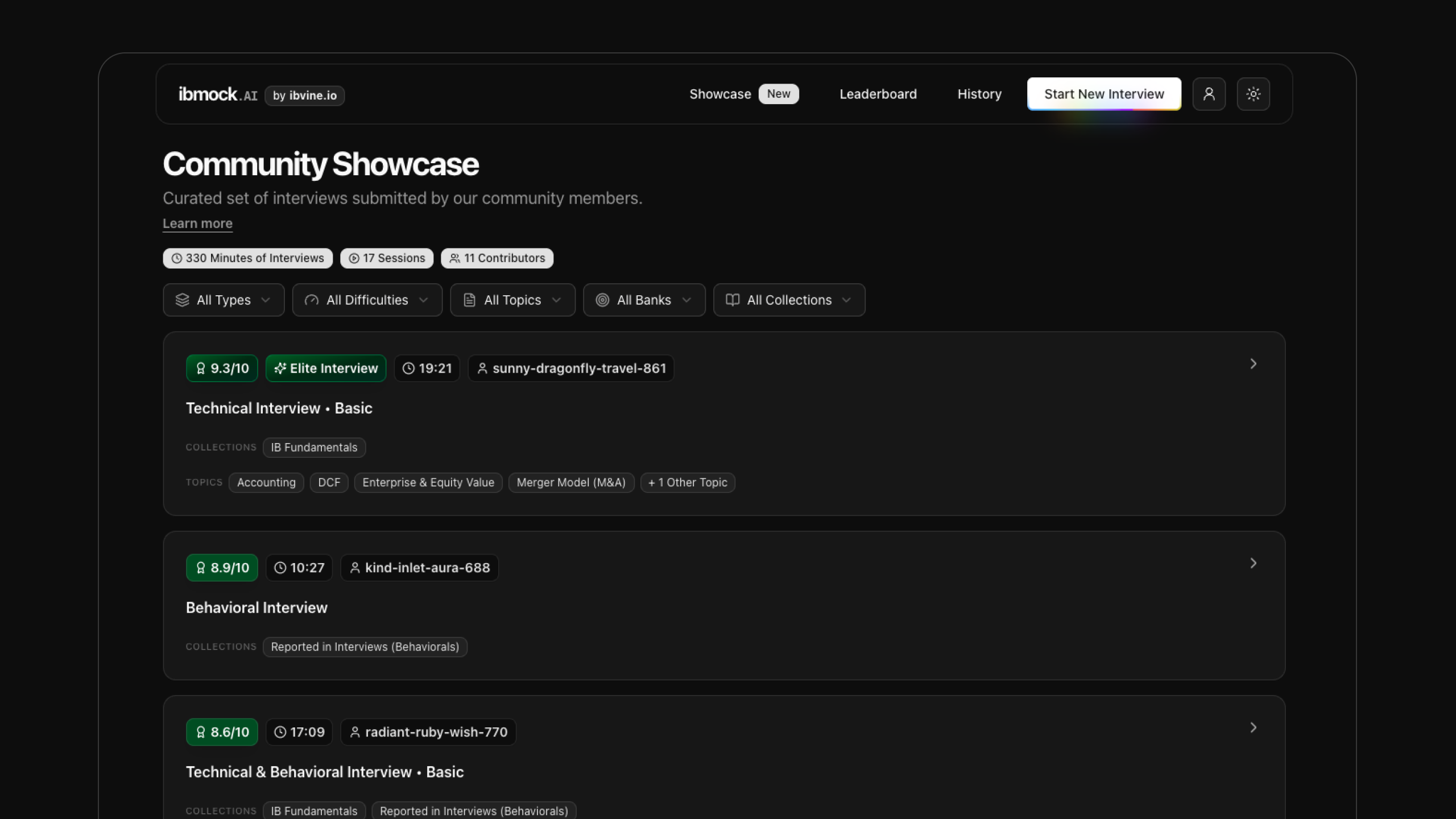Open the History page

point(979,94)
